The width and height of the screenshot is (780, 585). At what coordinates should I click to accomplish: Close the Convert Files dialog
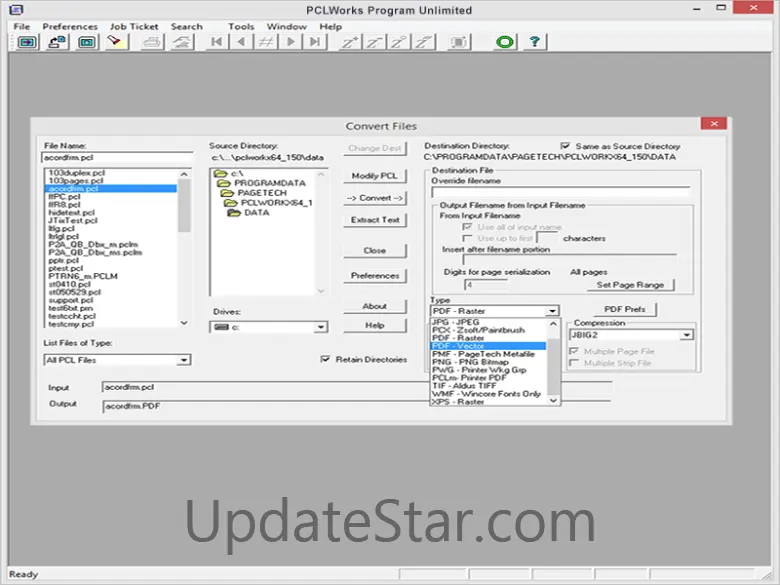[x=714, y=123]
